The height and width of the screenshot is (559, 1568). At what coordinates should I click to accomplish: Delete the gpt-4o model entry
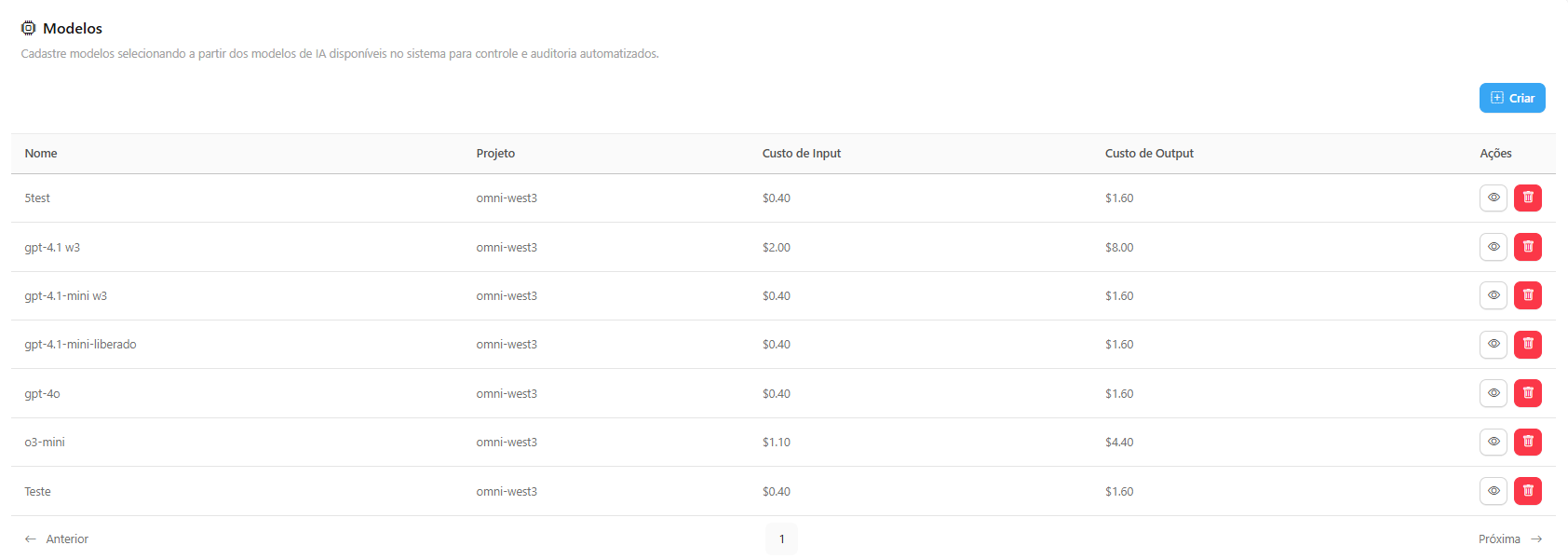tap(1527, 393)
